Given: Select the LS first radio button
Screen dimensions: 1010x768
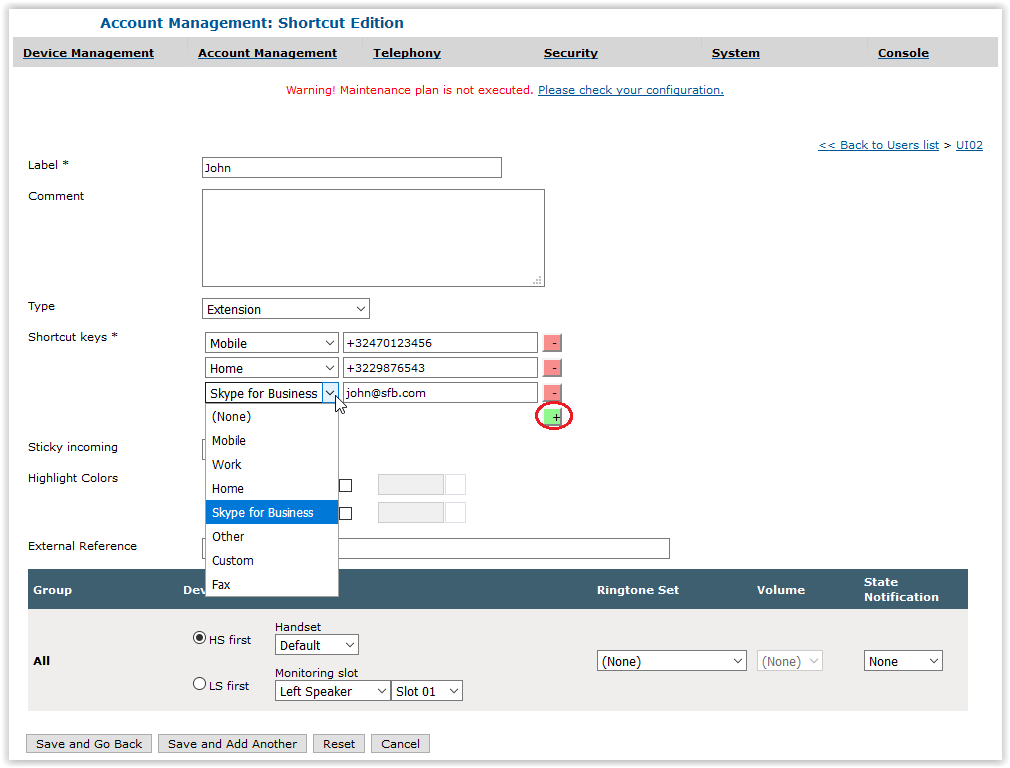Looking at the screenshot, I should click(x=200, y=684).
